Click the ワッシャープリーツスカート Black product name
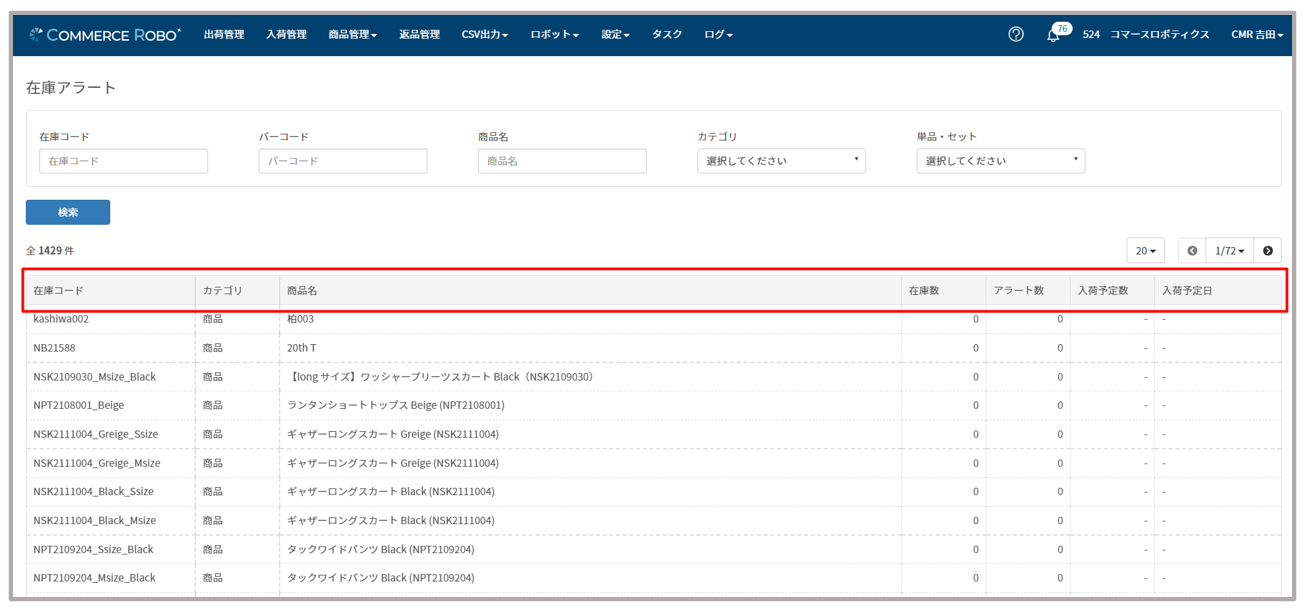This screenshot has height=610, width=1305. pos(441,377)
